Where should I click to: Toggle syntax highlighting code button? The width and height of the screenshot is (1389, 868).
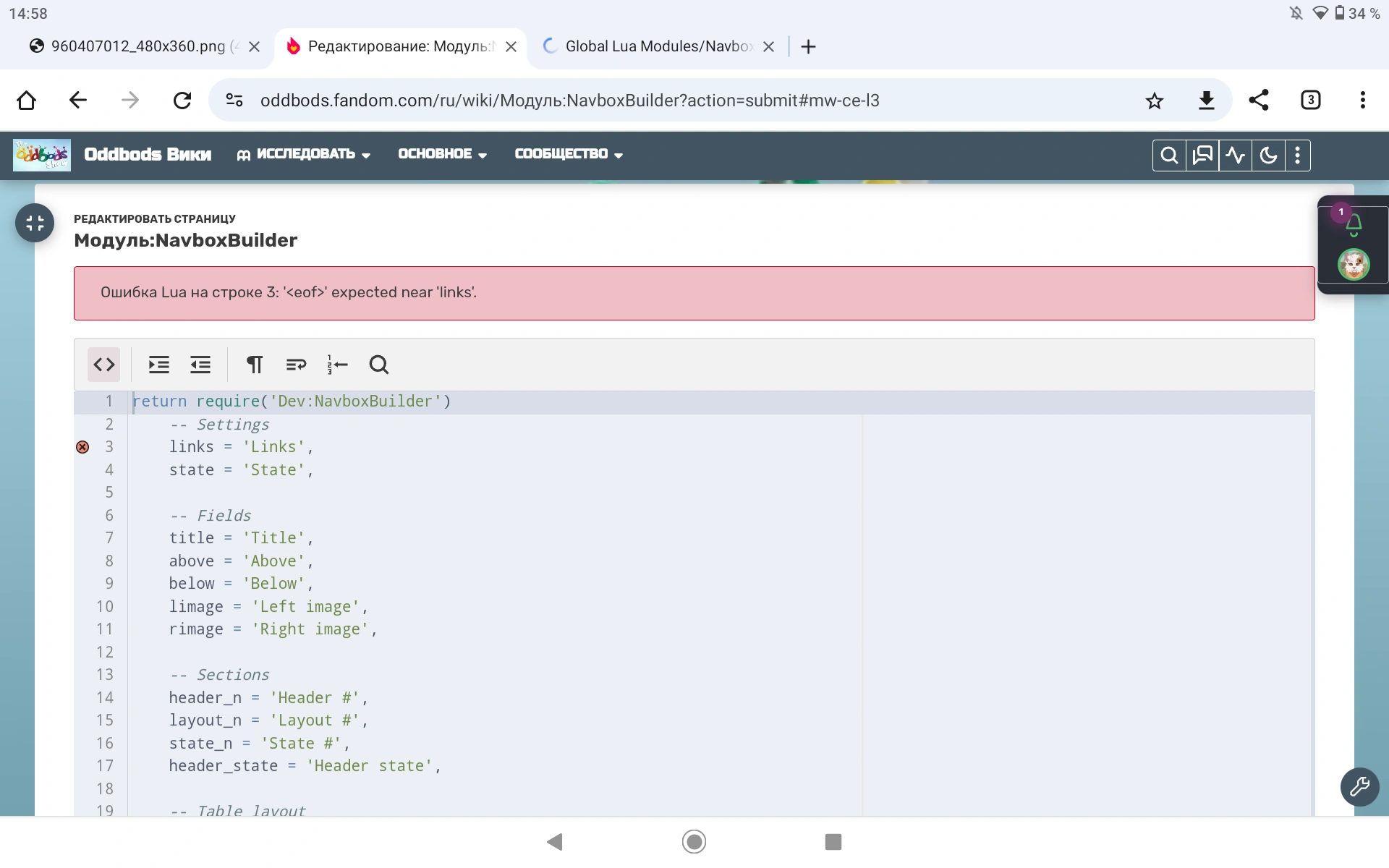(x=104, y=365)
